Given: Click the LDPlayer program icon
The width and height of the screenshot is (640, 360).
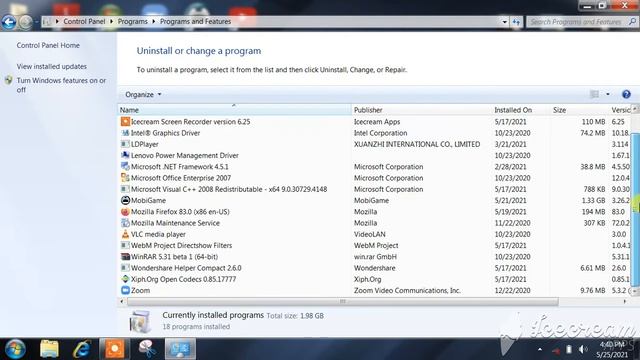Looking at the screenshot, I should pyautogui.click(x=125, y=144).
